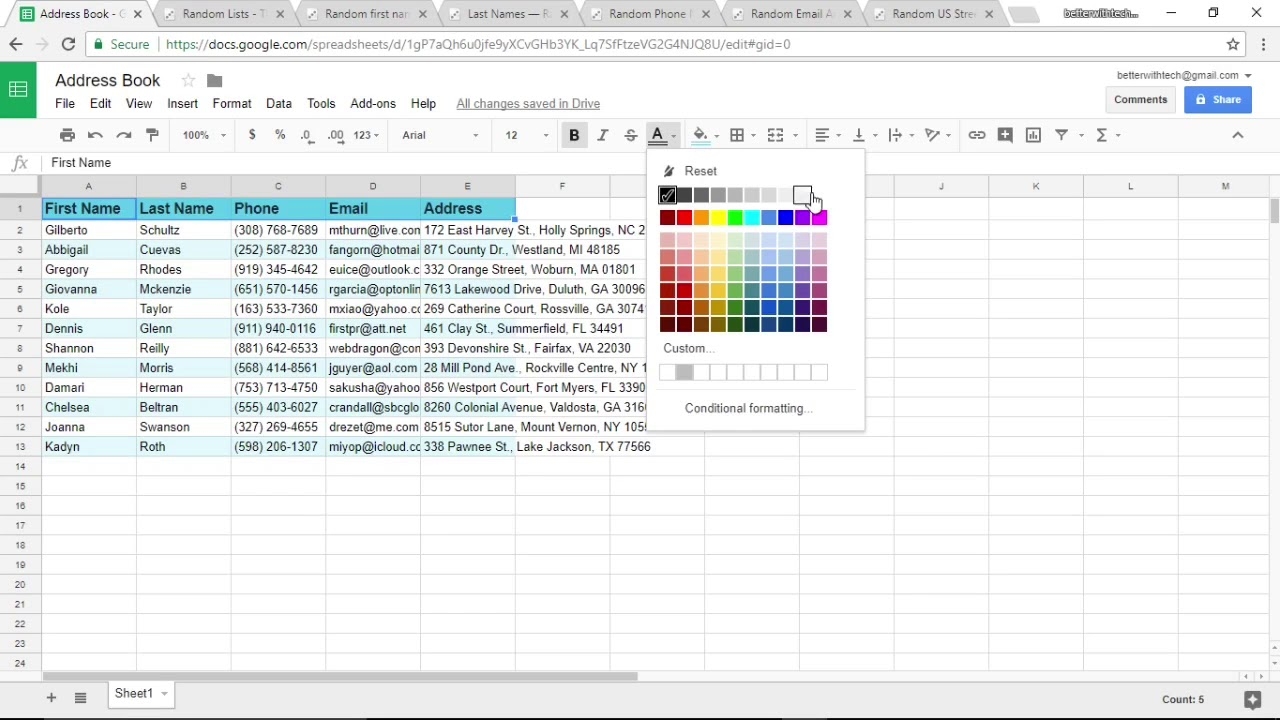Open the Borders tool icon
The height and width of the screenshot is (720, 1280).
737,135
